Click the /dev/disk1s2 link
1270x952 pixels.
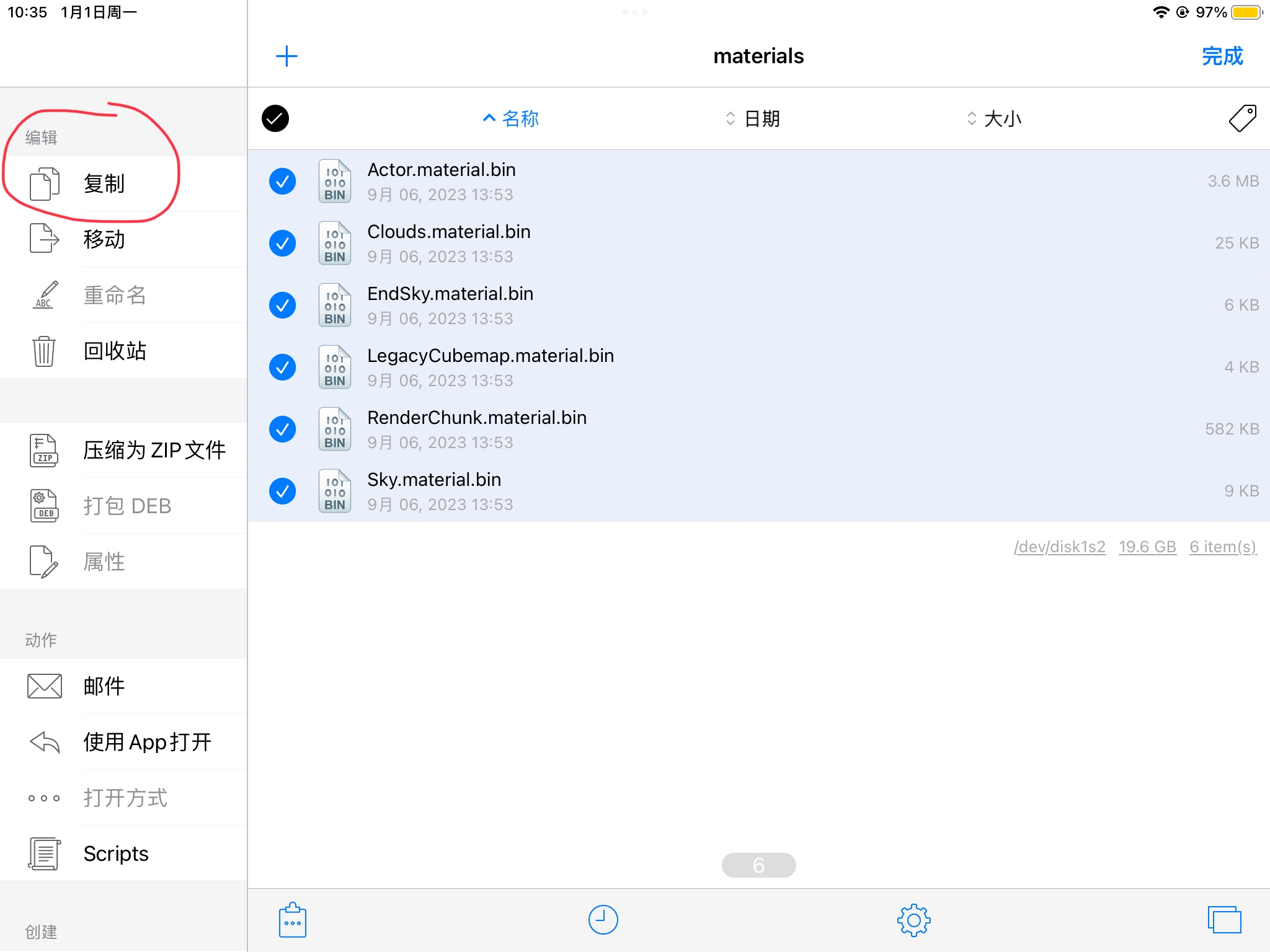pos(1060,547)
